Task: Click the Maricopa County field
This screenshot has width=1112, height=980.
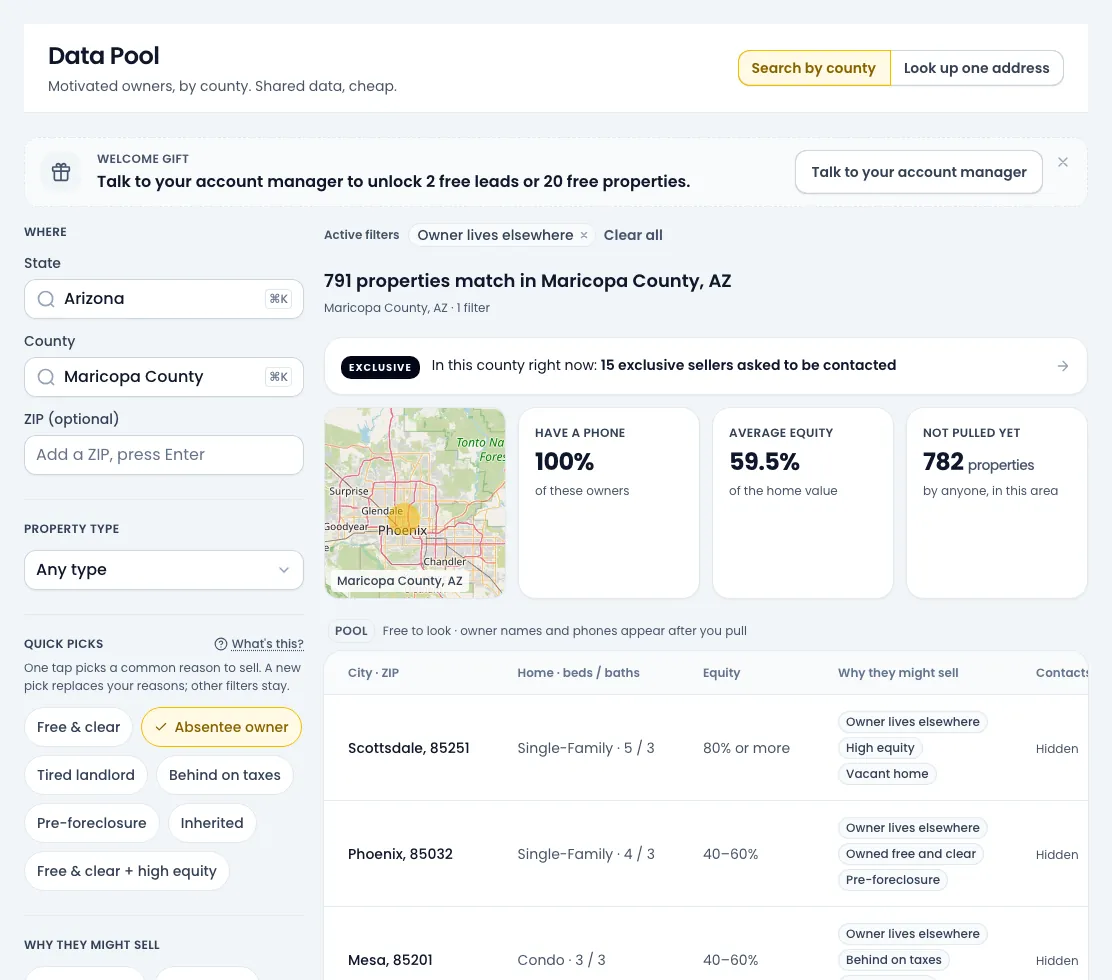Action: (x=164, y=377)
